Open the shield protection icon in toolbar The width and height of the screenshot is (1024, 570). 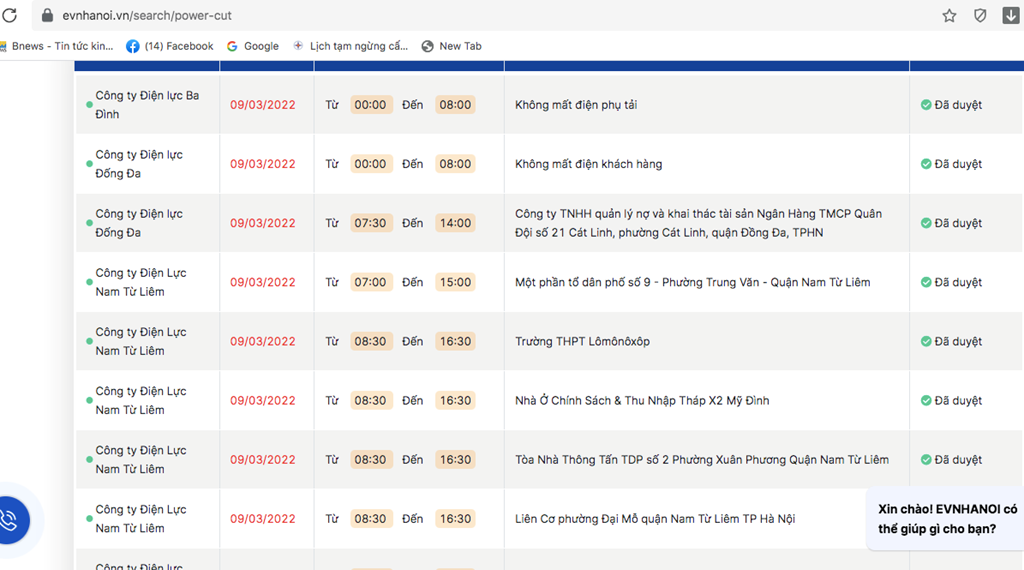[x=980, y=16]
